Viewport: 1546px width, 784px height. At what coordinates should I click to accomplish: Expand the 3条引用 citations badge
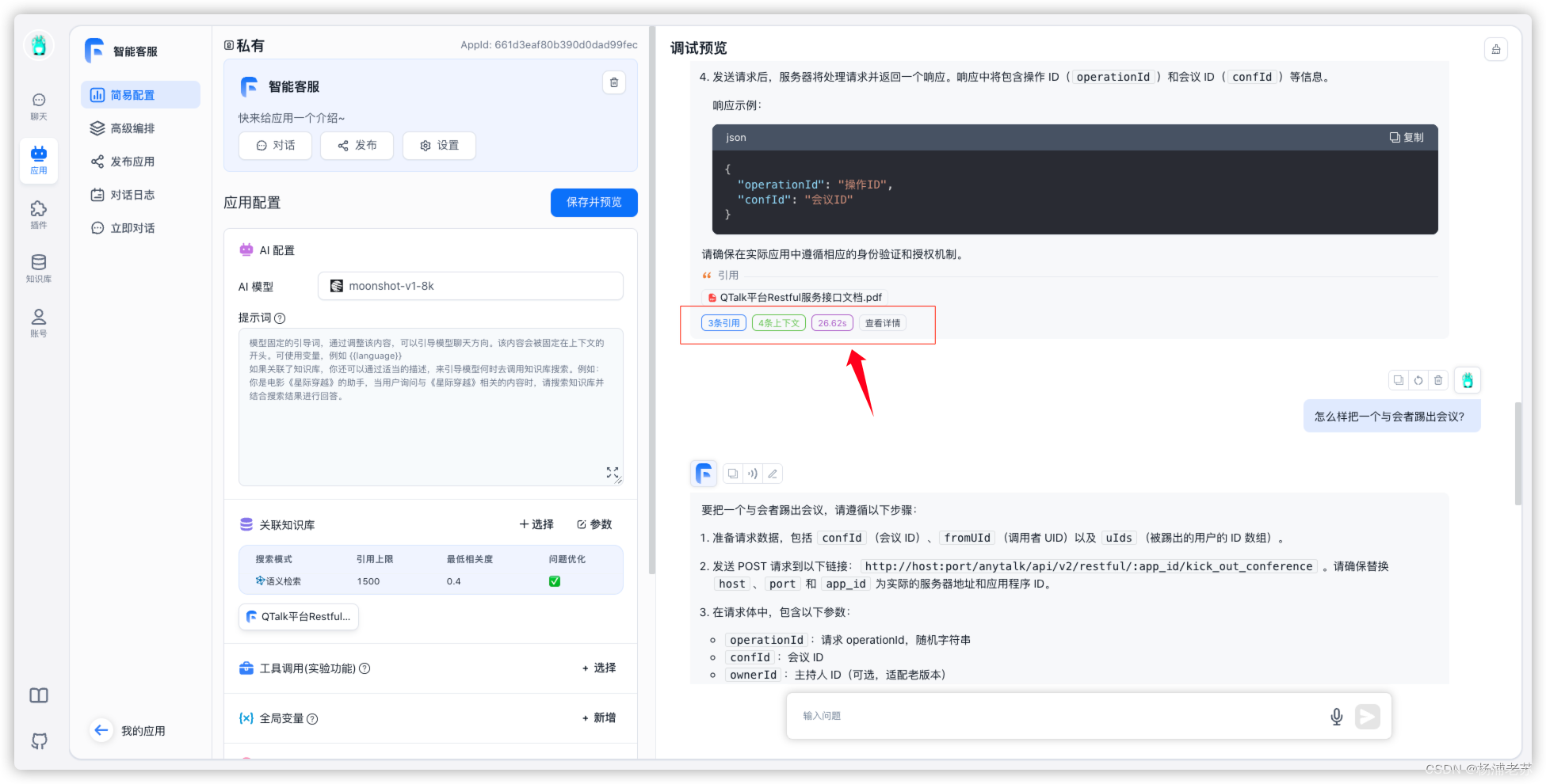click(x=723, y=322)
